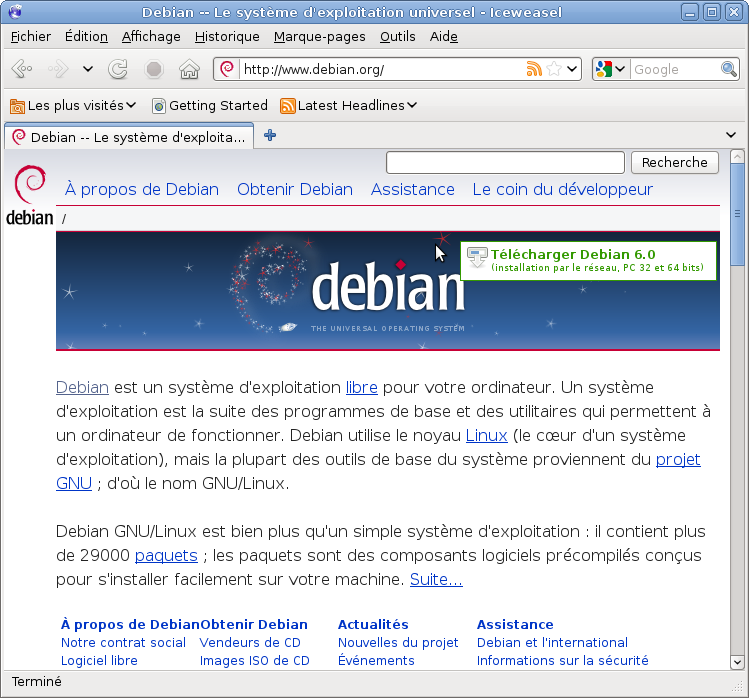Open the search engine selector dropdown
Image resolution: width=749 pixels, height=698 pixels.
(611, 69)
